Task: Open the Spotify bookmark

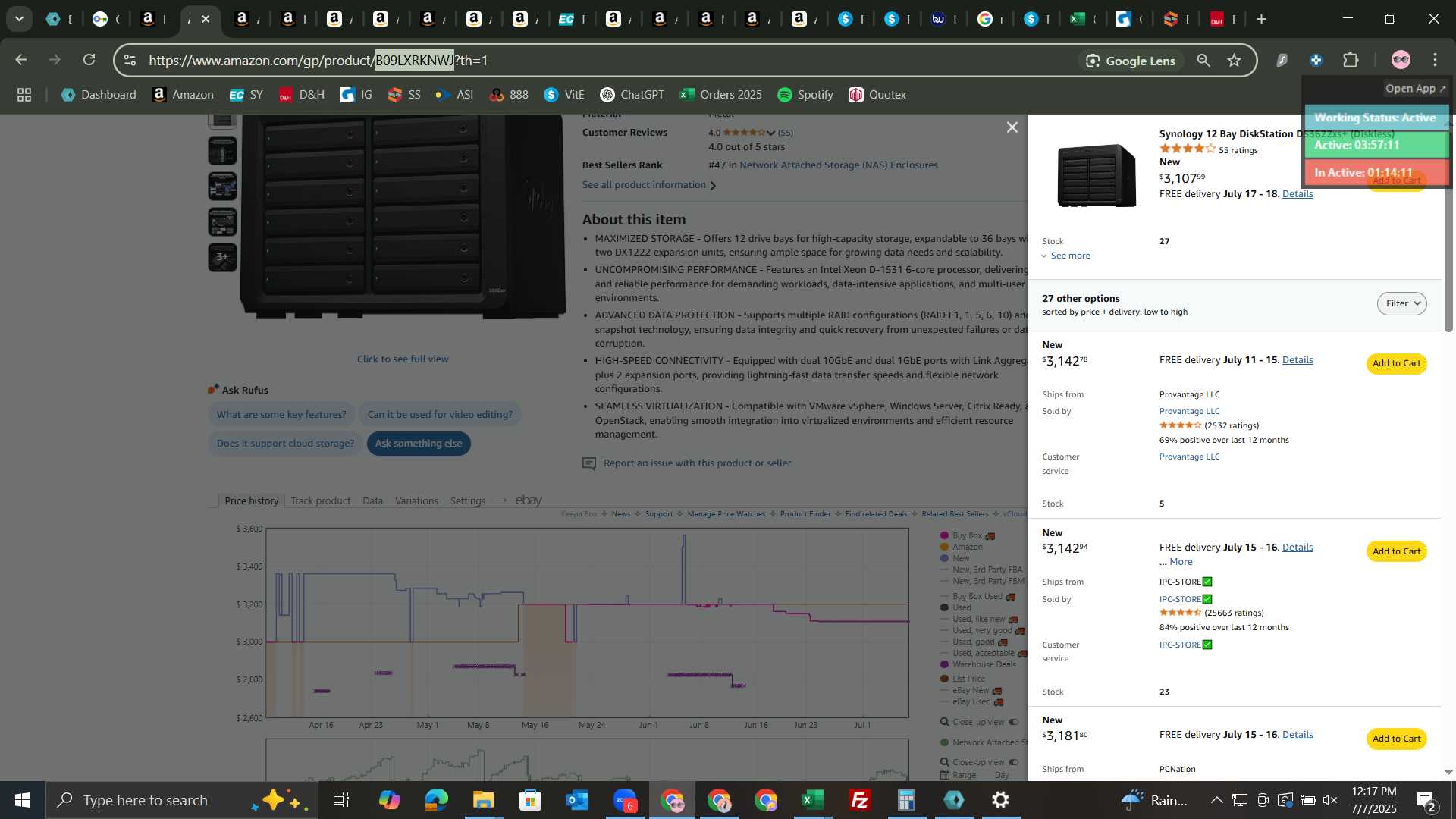Action: [x=805, y=95]
